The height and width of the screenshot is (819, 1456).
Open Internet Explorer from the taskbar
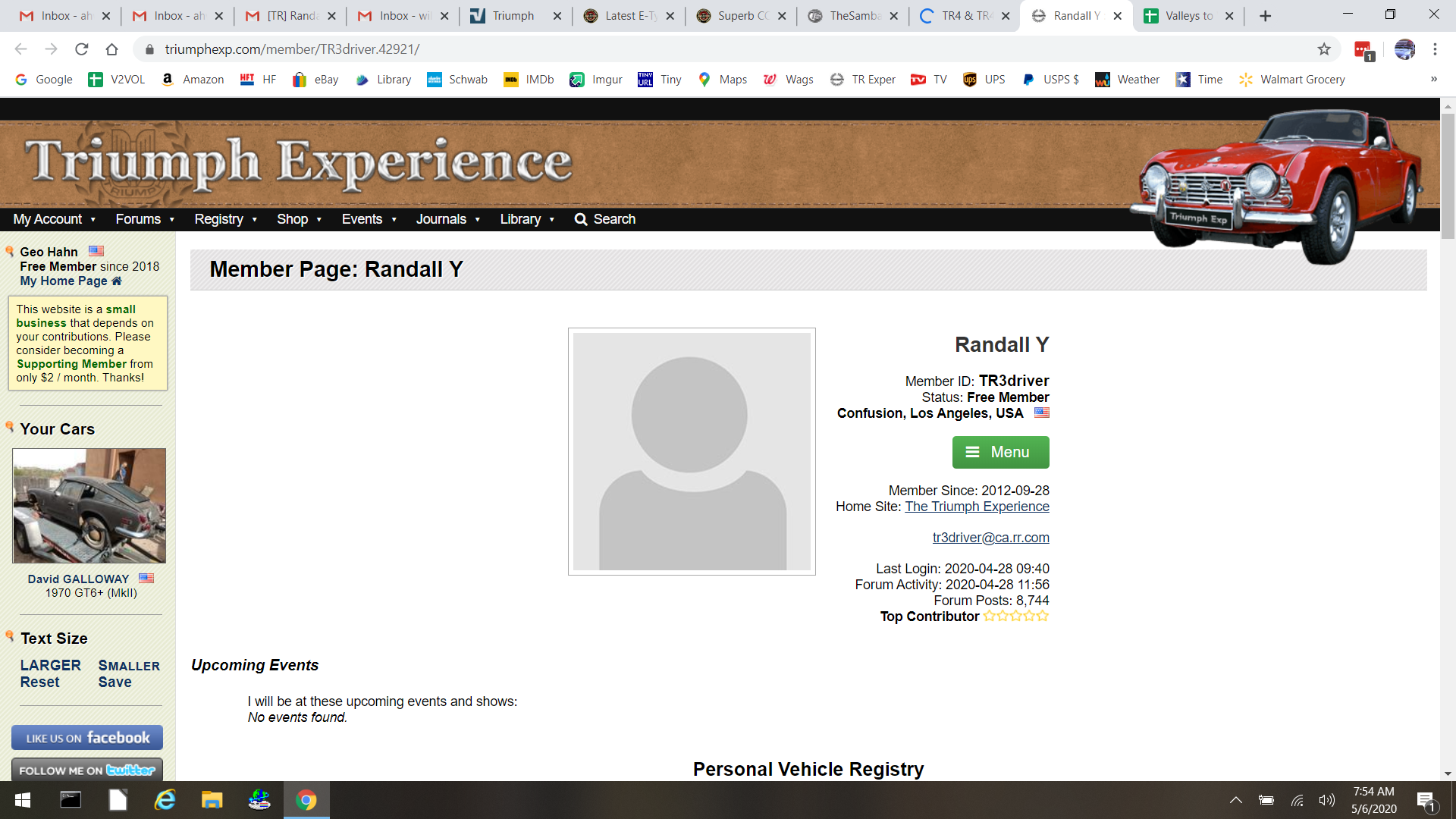coord(165,800)
